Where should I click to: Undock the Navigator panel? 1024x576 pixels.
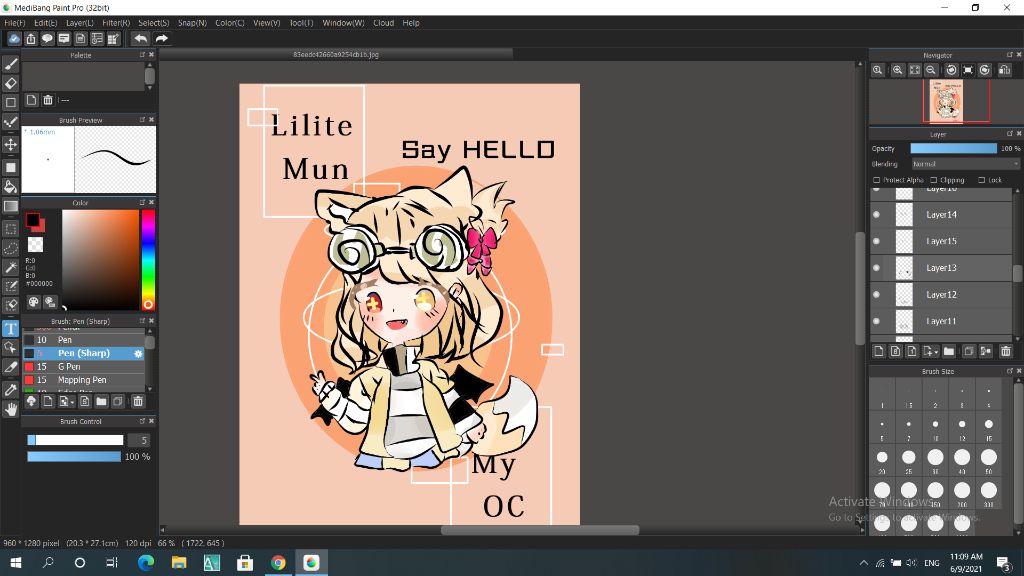tap(1010, 55)
